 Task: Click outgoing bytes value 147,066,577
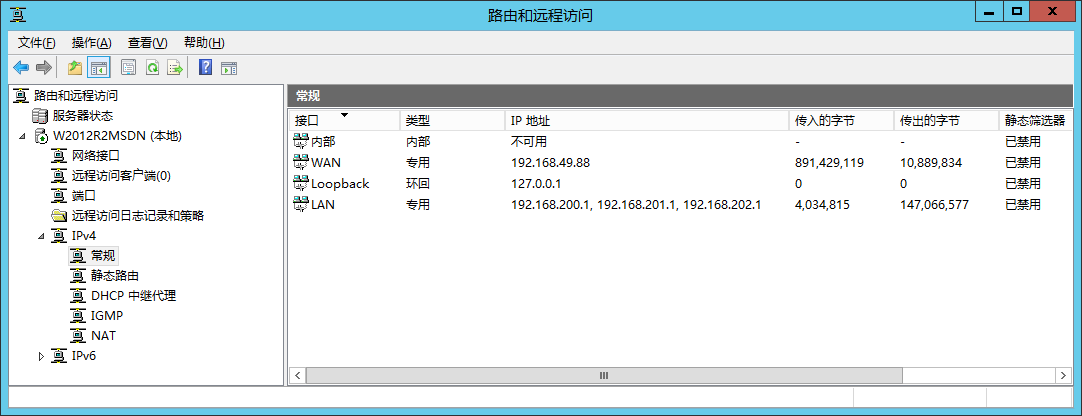click(934, 204)
